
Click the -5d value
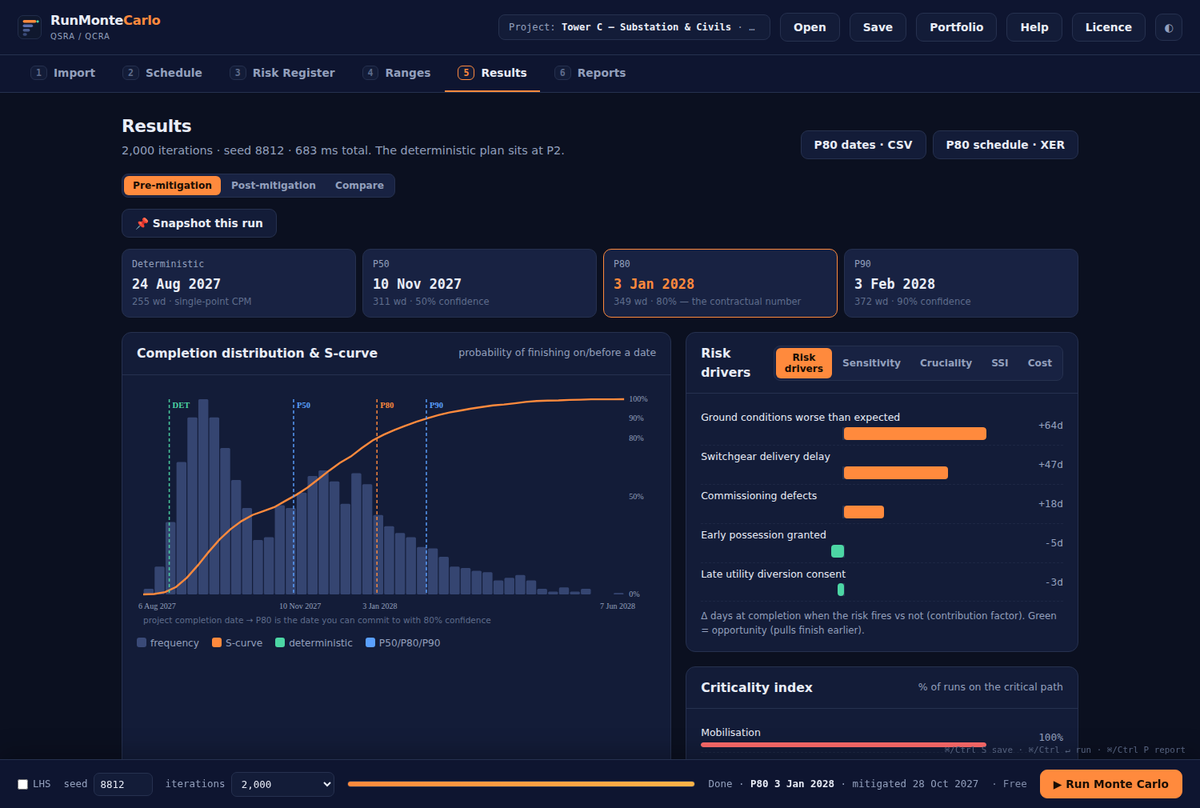tap(1054, 543)
